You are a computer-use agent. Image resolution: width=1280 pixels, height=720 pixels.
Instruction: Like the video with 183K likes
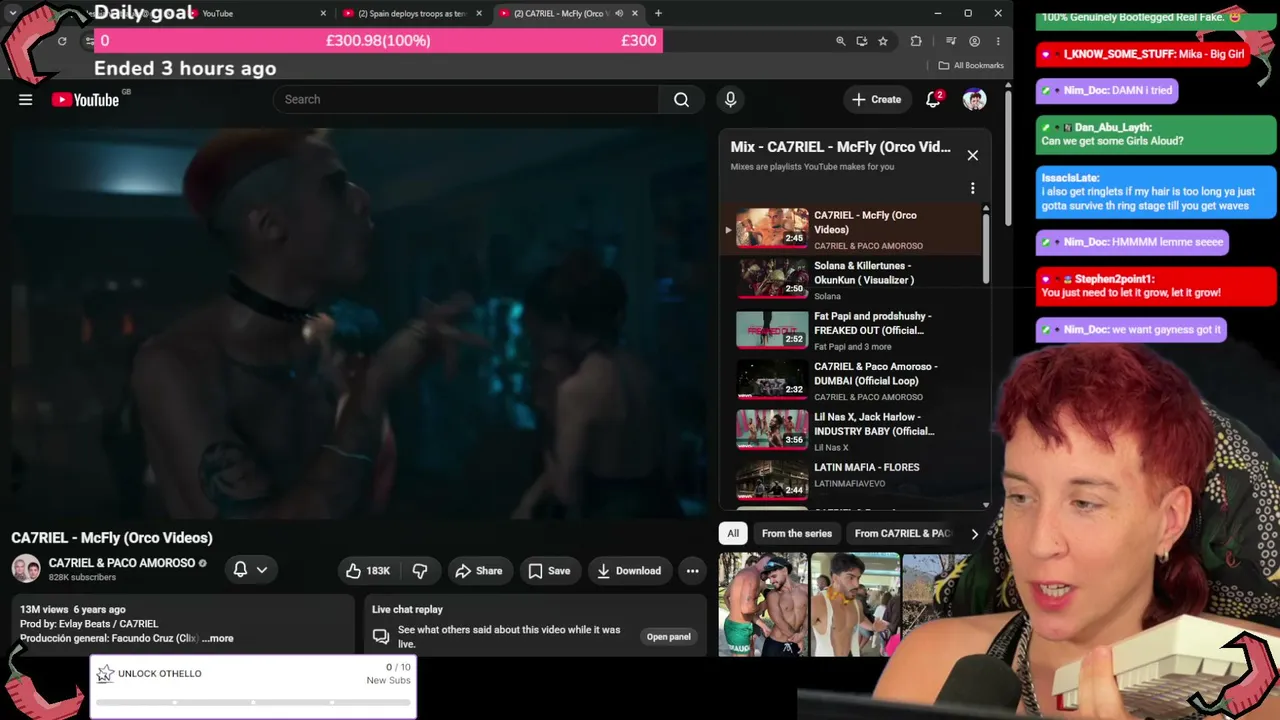[x=367, y=571]
